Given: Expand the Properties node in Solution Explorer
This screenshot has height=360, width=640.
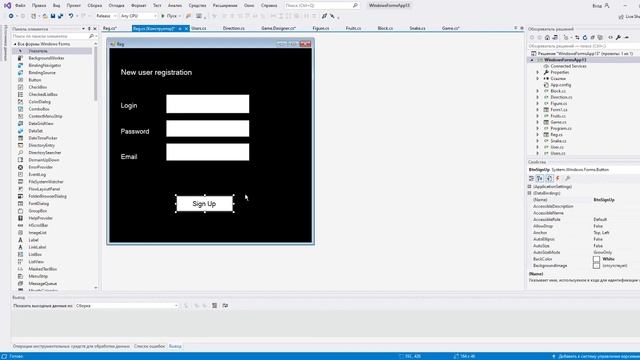Looking at the screenshot, I should click(x=538, y=72).
